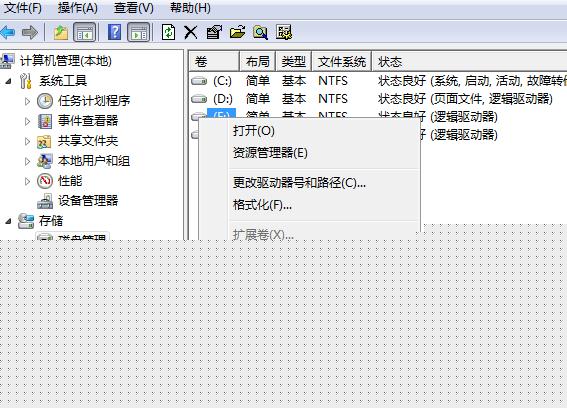The width and height of the screenshot is (567, 408).
Task: Choose 格式化(F)... from context menu
Action: point(262,205)
